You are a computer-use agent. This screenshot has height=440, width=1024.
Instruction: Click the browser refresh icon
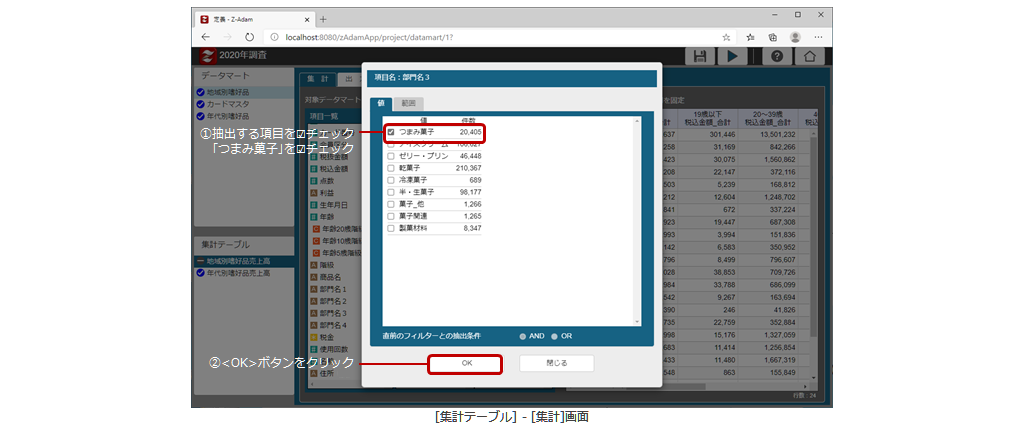tap(249, 37)
